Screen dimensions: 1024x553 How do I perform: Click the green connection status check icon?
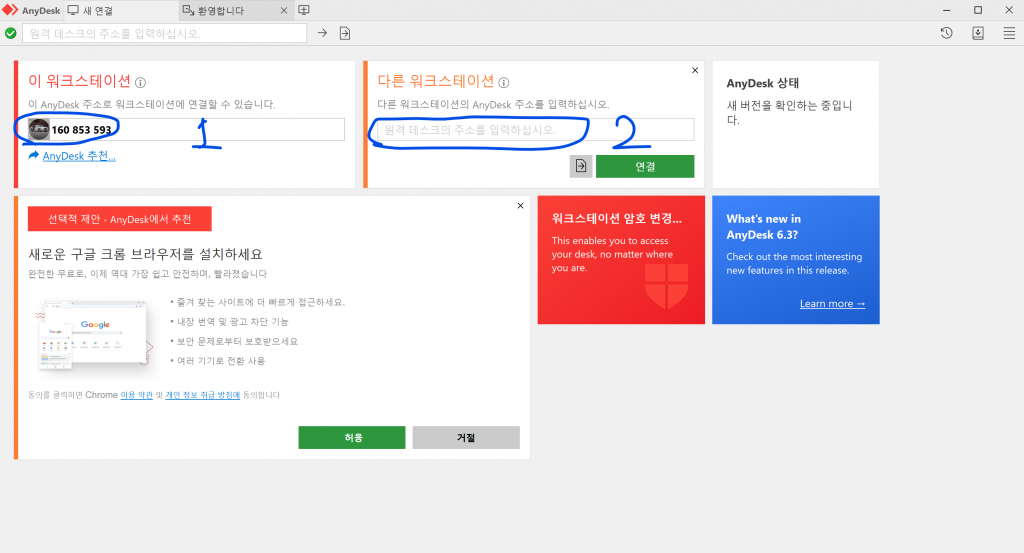10,33
